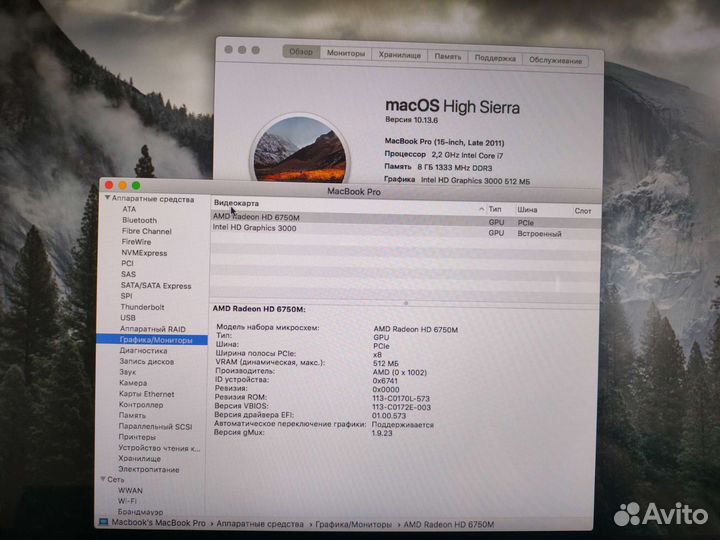The width and height of the screenshot is (720, 540).
Task: Select SAS in the sidebar
Action: 128,274
